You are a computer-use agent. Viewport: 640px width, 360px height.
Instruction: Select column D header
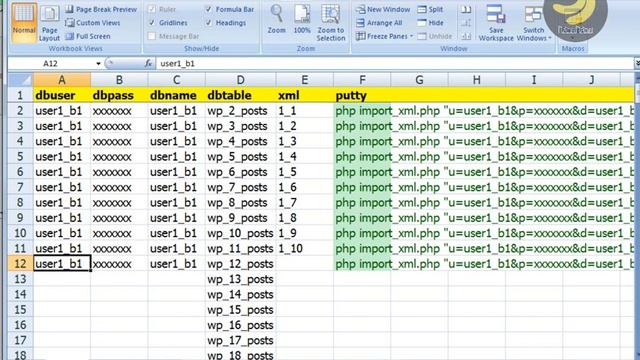click(240, 80)
